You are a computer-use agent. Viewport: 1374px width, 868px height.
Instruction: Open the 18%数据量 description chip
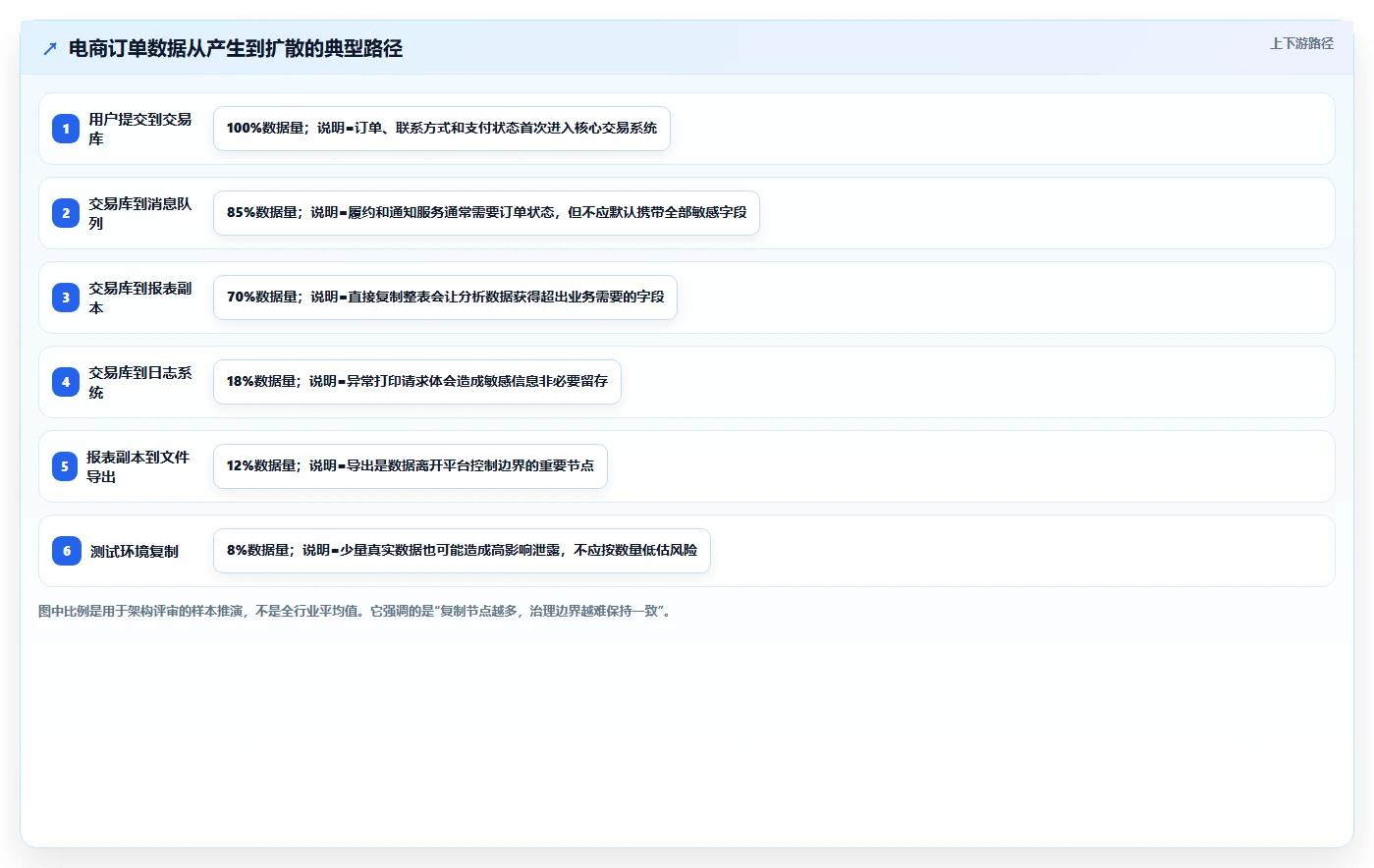coord(417,382)
